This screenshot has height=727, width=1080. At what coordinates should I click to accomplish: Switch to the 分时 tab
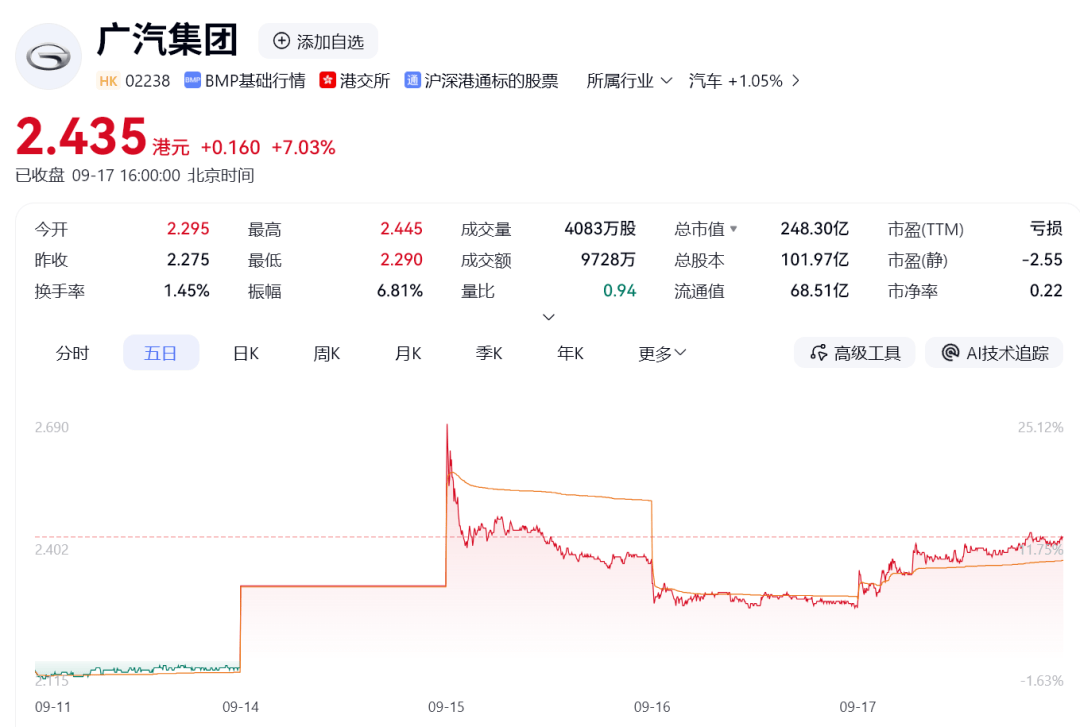click(x=72, y=353)
